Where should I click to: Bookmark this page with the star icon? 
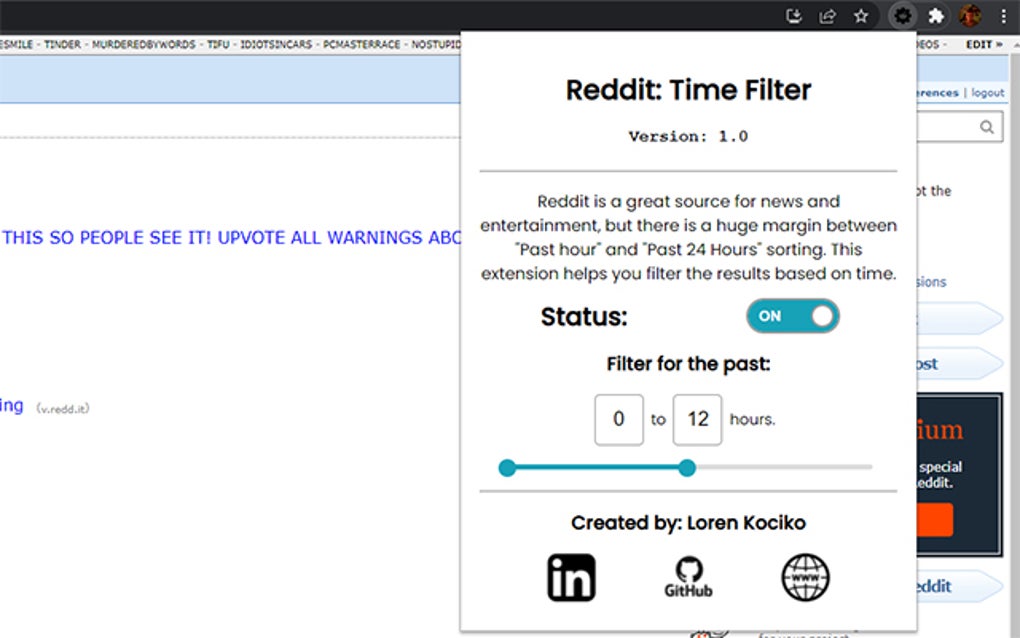pos(861,16)
